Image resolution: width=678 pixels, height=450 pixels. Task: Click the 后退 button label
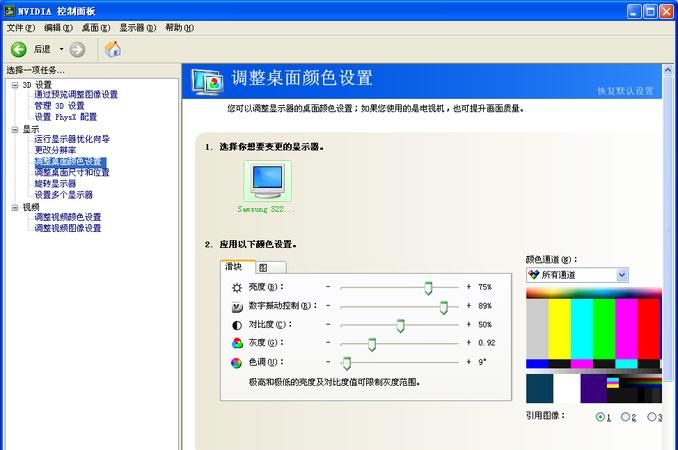(x=42, y=49)
